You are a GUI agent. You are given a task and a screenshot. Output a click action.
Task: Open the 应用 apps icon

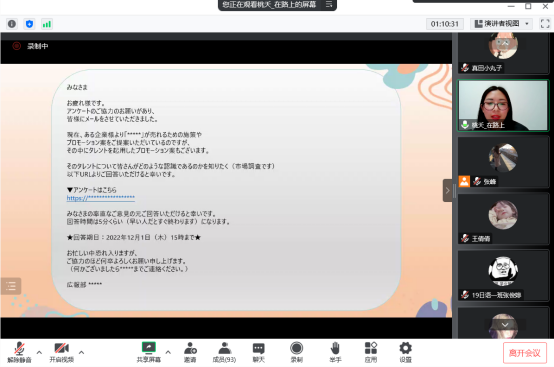coord(371,352)
